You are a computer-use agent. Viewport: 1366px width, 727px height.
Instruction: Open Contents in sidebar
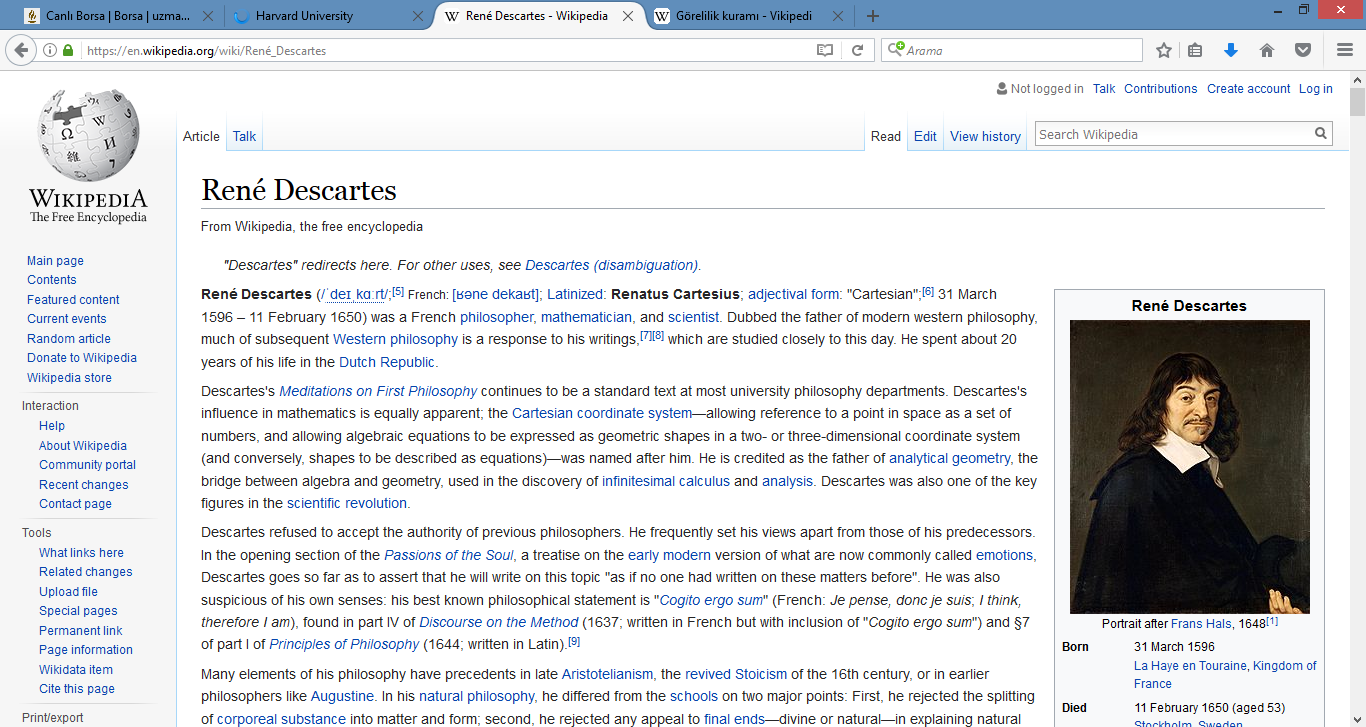51,280
